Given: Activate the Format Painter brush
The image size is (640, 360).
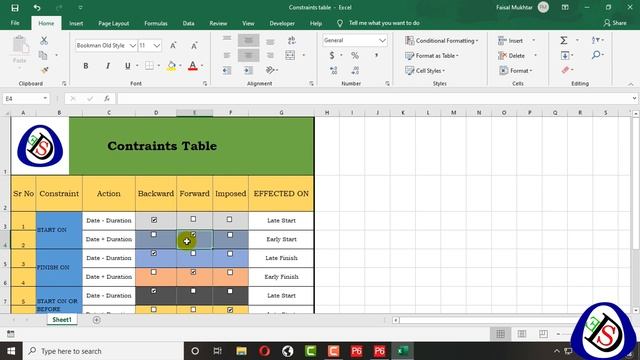Looking at the screenshot, I should point(44,70).
